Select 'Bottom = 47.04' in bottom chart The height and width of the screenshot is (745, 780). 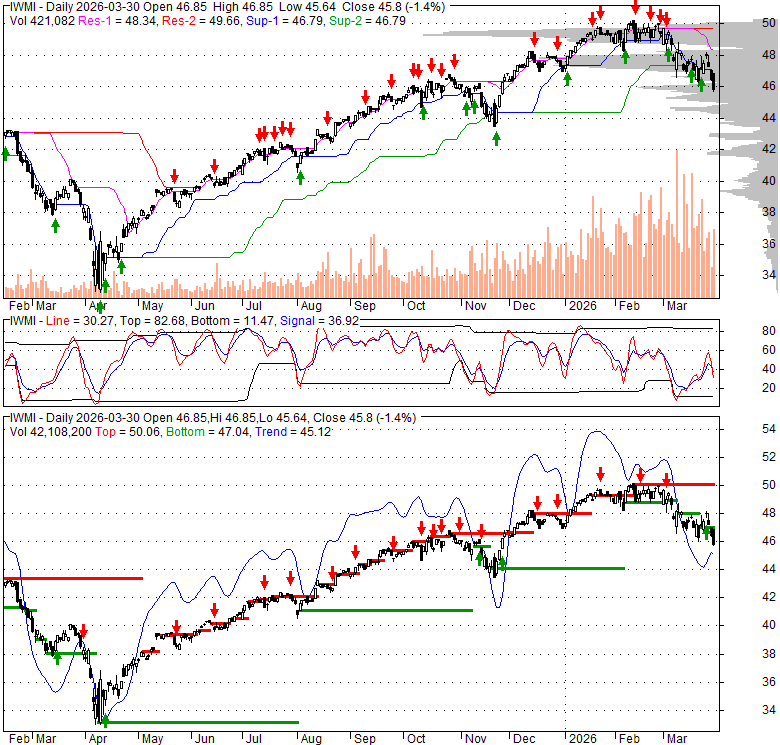coord(207,432)
